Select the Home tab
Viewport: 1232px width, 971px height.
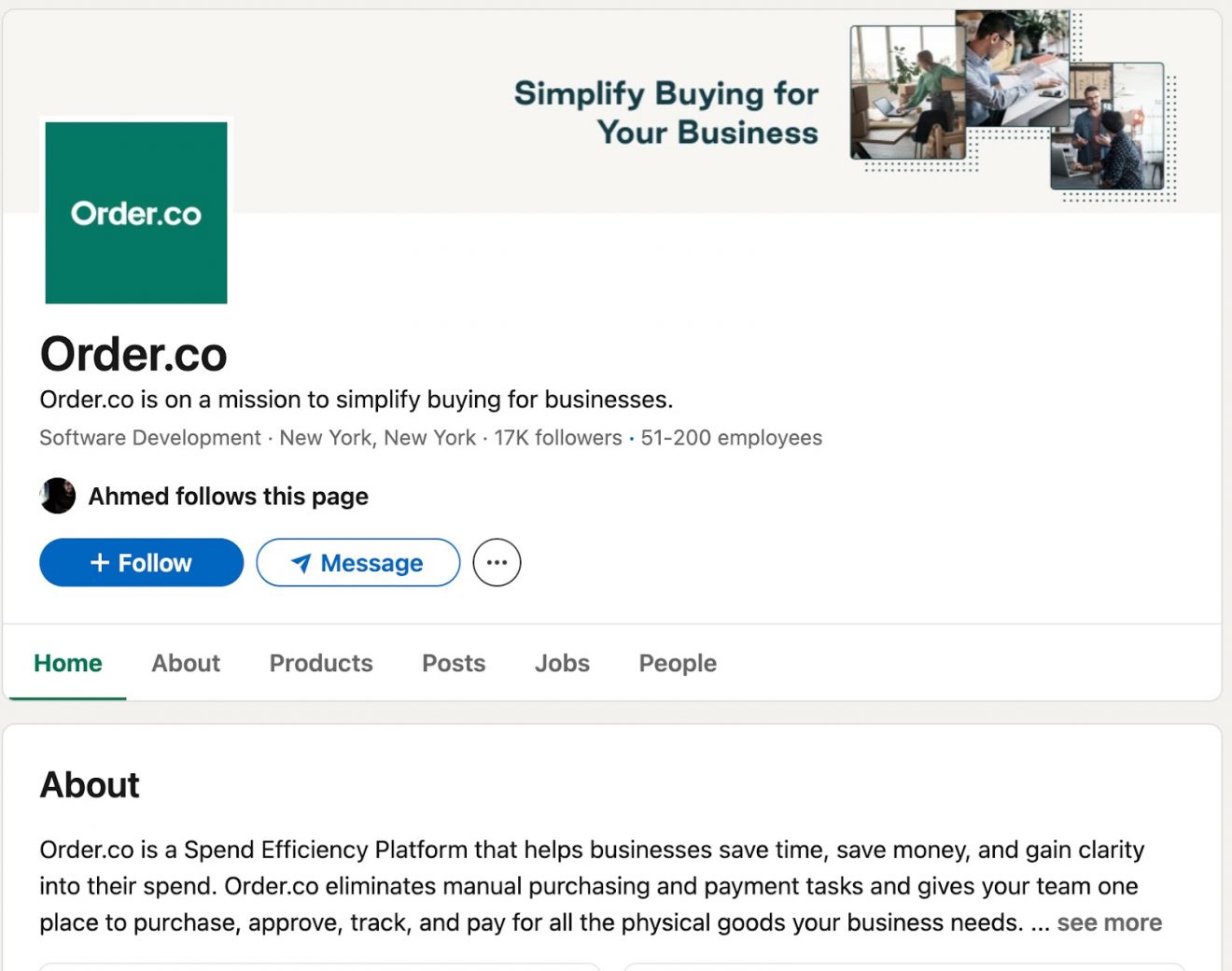point(67,663)
